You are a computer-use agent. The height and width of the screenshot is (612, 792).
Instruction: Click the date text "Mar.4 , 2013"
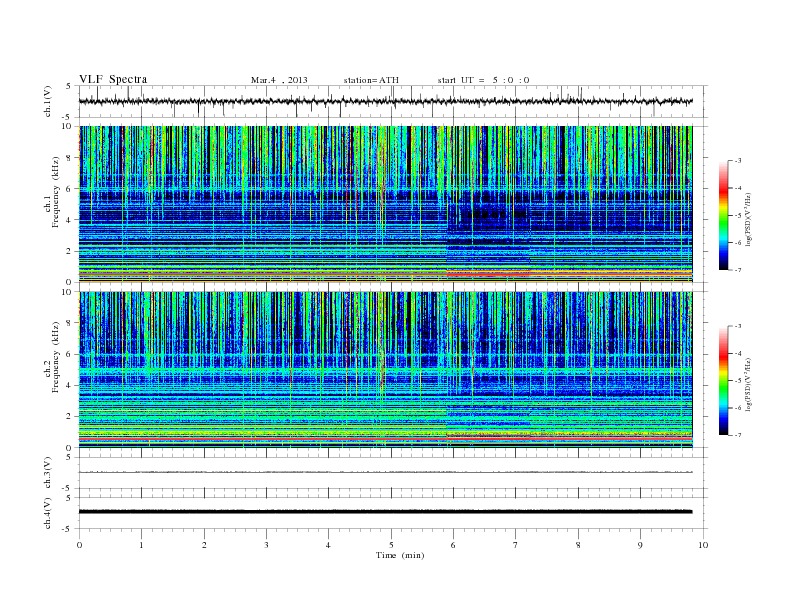click(x=279, y=80)
